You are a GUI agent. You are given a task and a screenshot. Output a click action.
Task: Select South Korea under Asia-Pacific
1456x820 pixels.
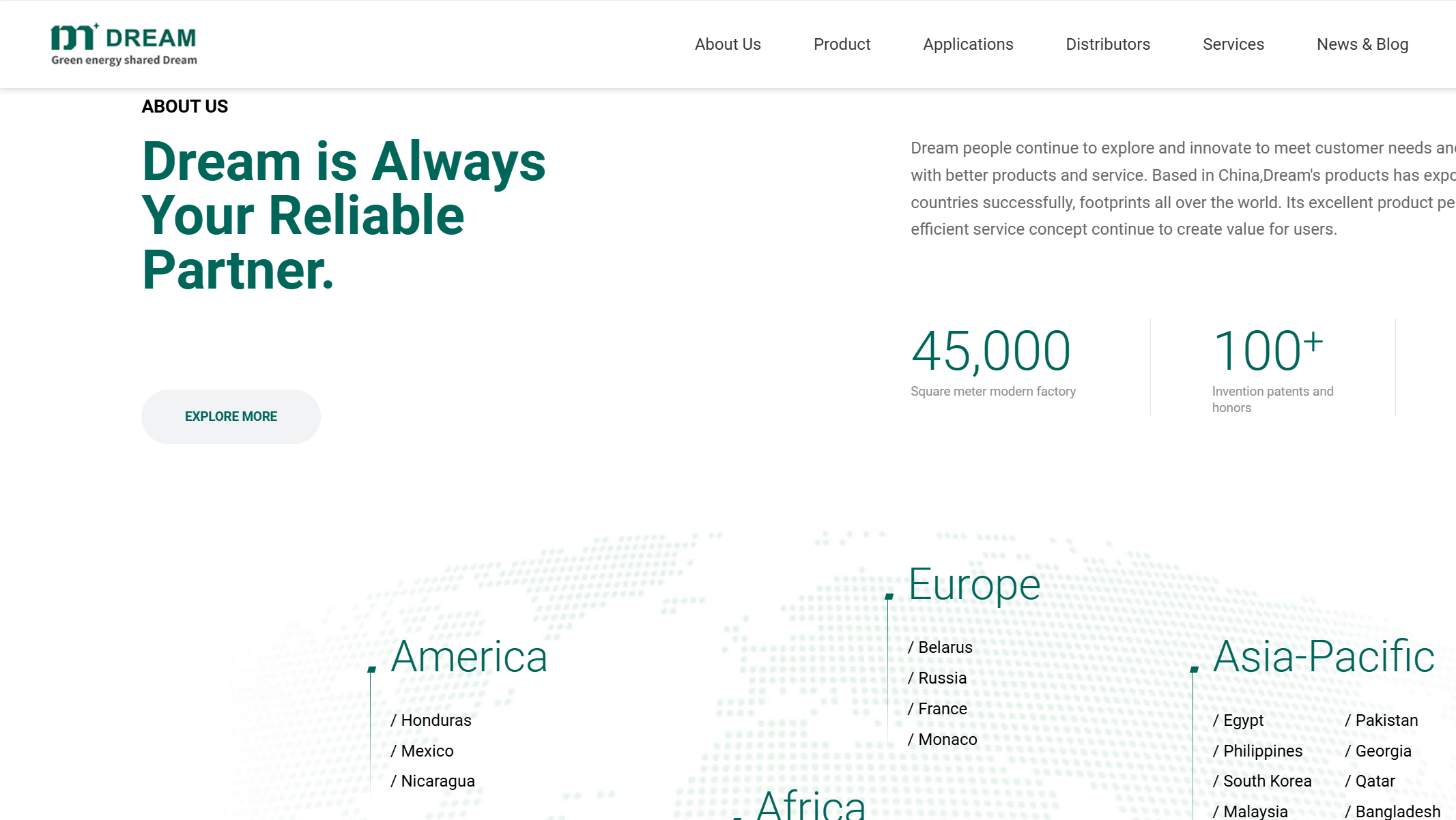point(1266,781)
